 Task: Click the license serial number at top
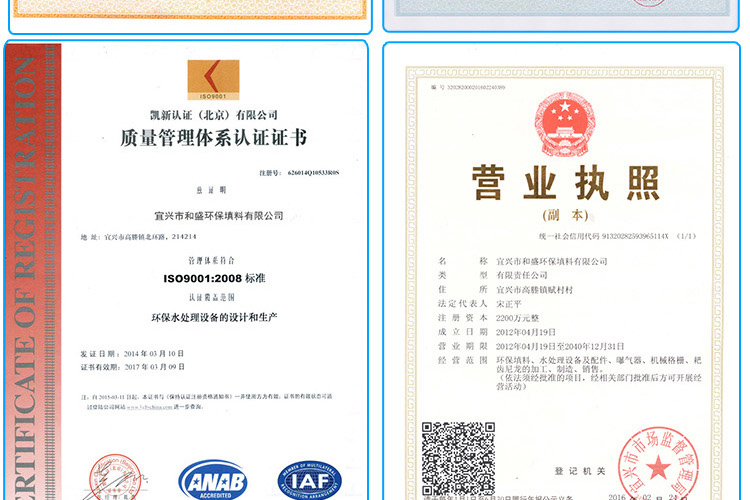468,88
